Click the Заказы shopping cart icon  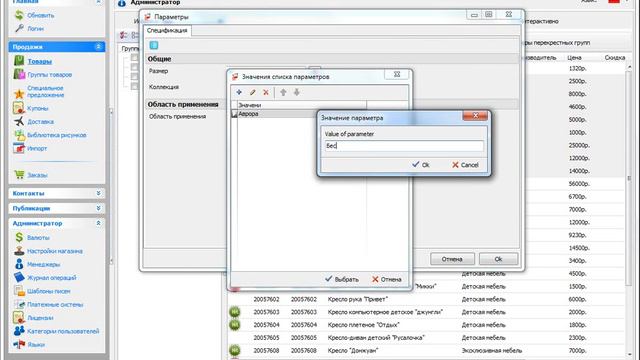pyautogui.click(x=19, y=175)
